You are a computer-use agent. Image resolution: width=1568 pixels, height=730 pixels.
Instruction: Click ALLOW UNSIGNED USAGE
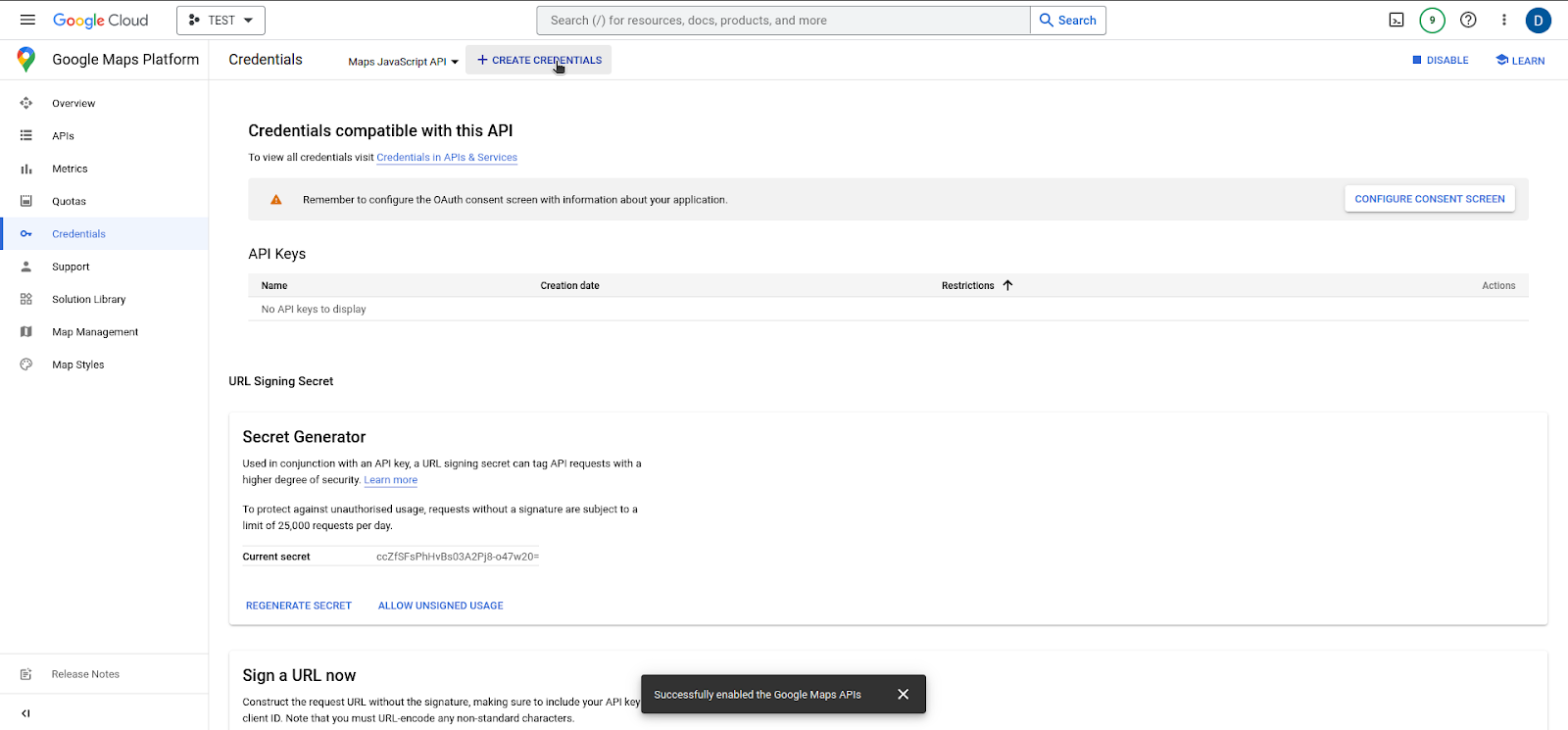(441, 606)
